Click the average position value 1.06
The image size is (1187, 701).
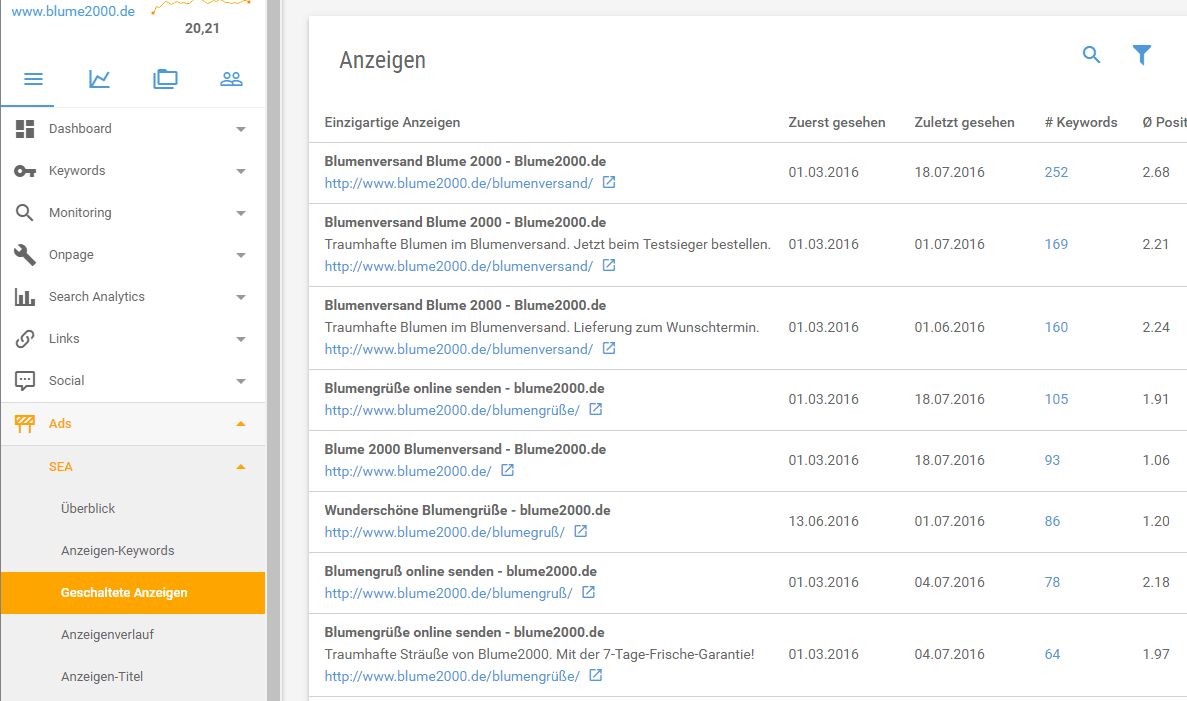pyautogui.click(x=1155, y=460)
